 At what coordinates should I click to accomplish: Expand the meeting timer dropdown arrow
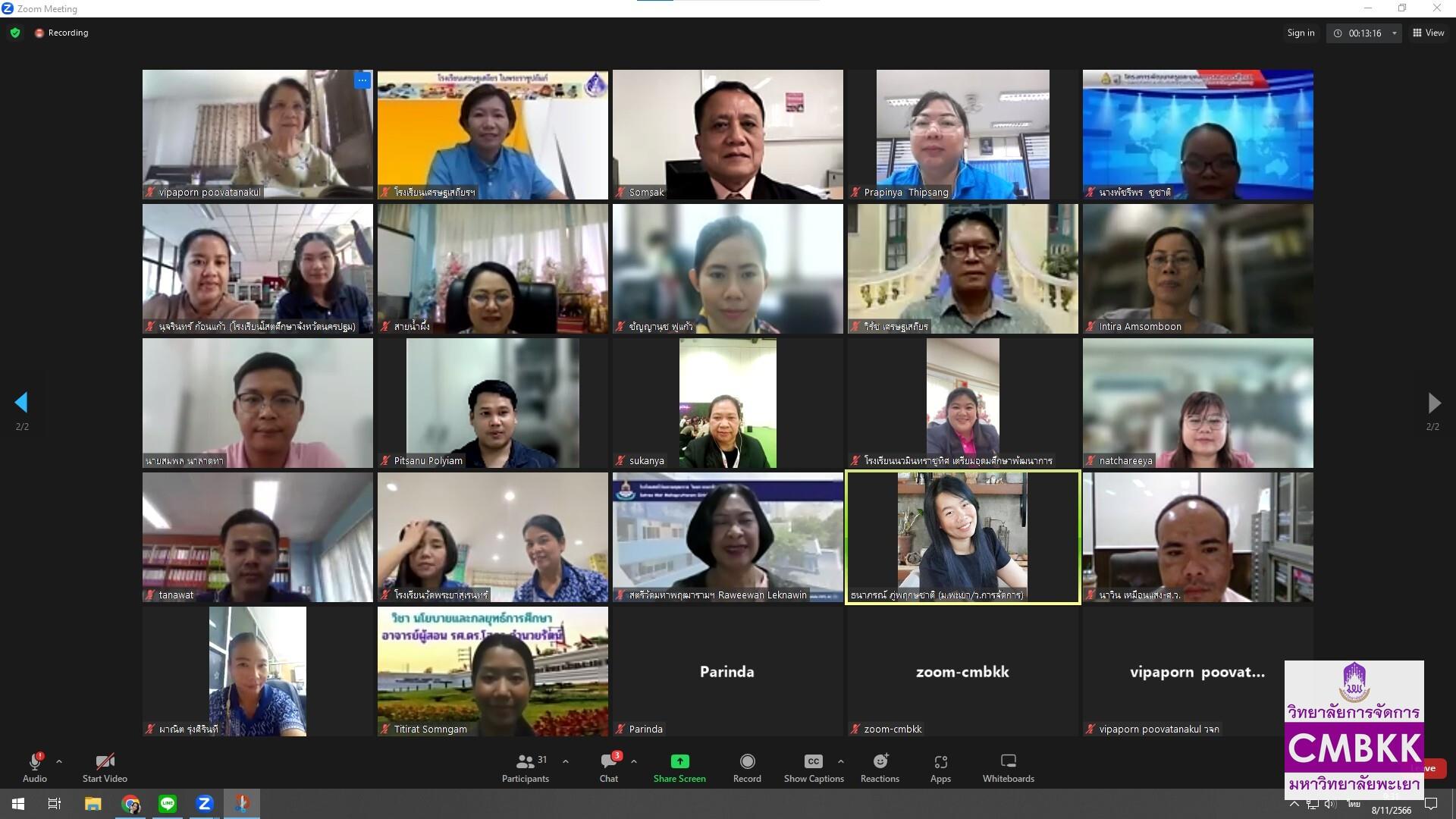pos(1394,33)
